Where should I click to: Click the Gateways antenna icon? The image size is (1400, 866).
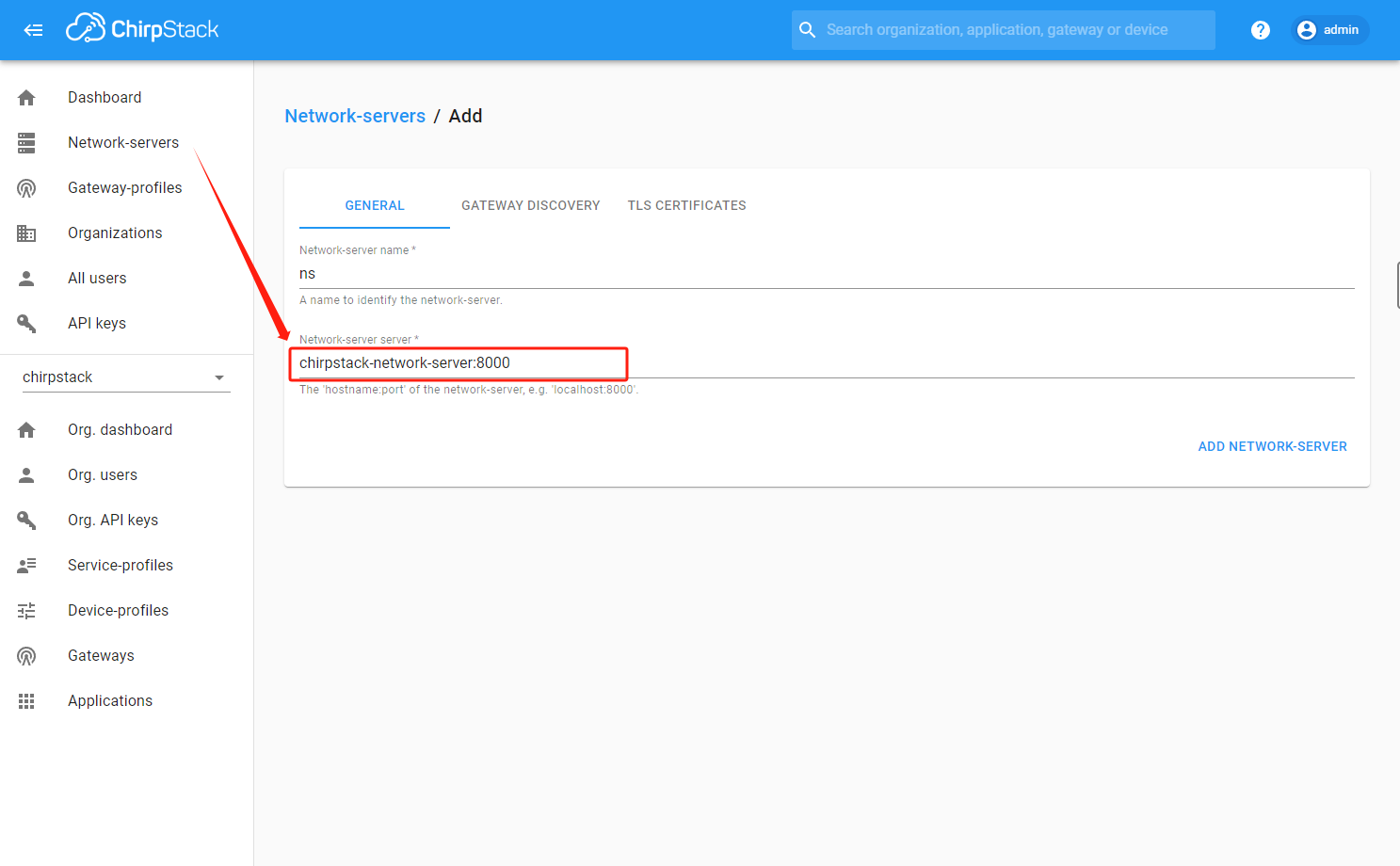pyautogui.click(x=26, y=656)
